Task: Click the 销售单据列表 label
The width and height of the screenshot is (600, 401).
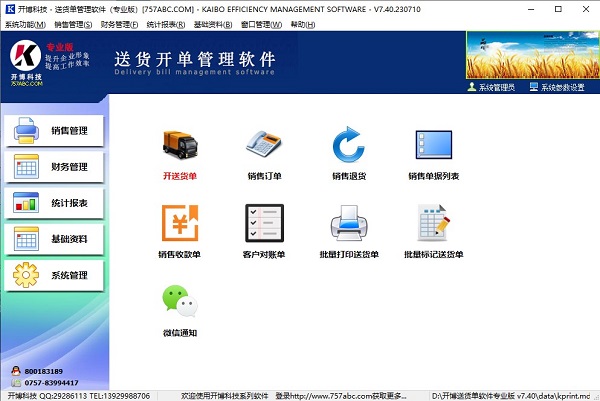Action: click(434, 176)
